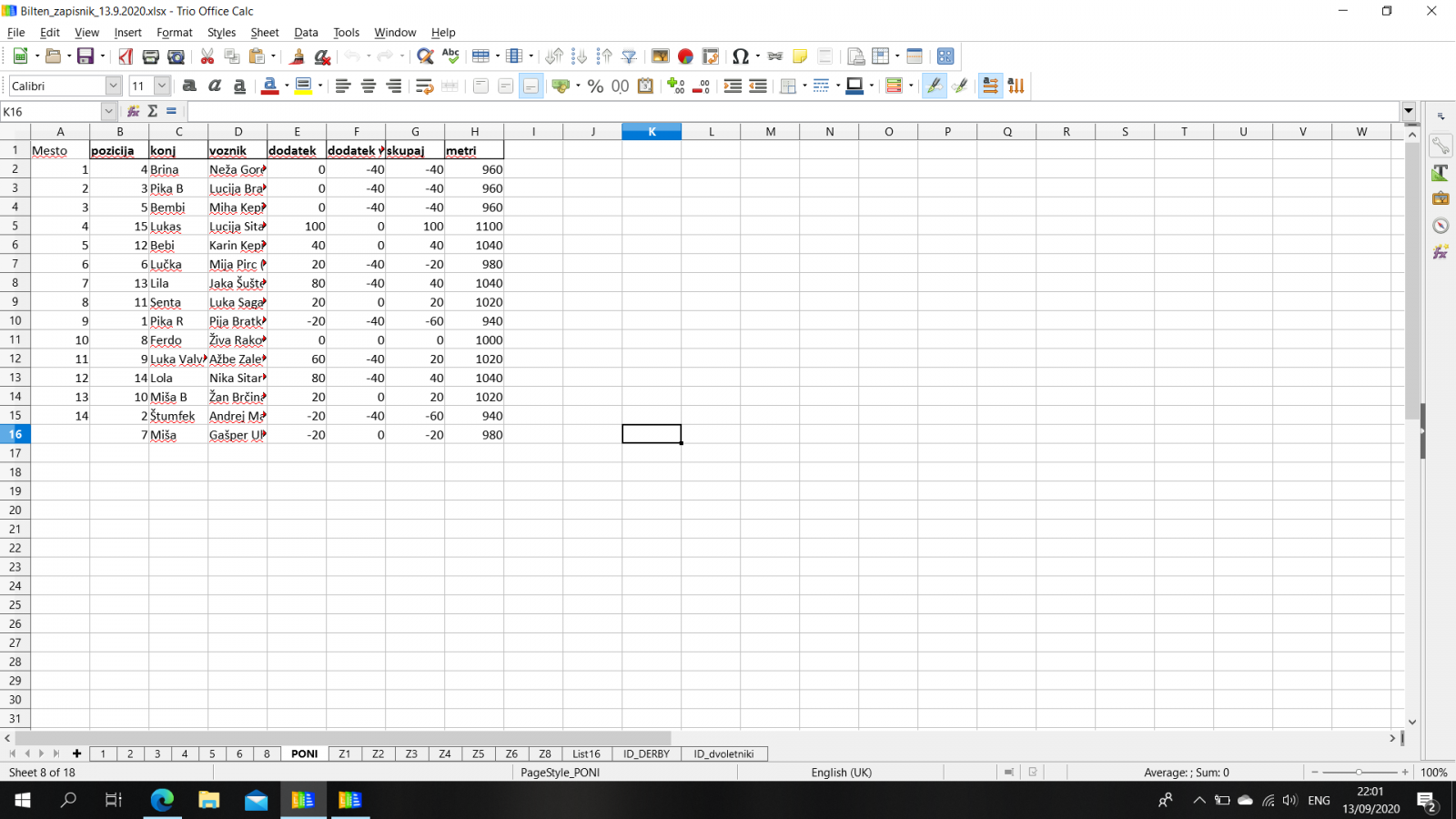Toggle the Wrap Text button
Image resolution: width=1456 pixels, height=819 pixels.
click(x=424, y=86)
